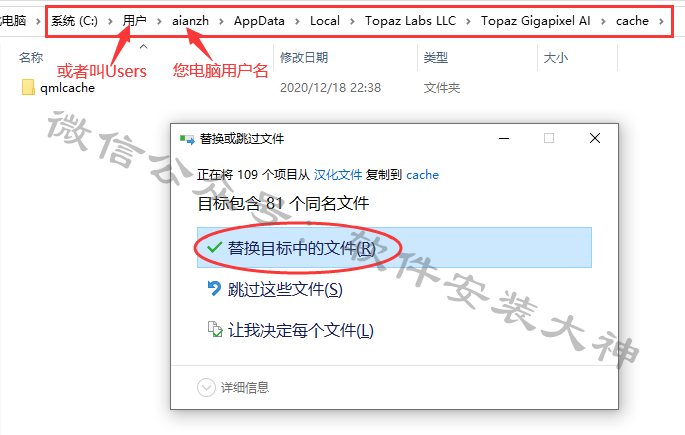
Task: Open the cache destination link in dialog
Action: [422, 175]
